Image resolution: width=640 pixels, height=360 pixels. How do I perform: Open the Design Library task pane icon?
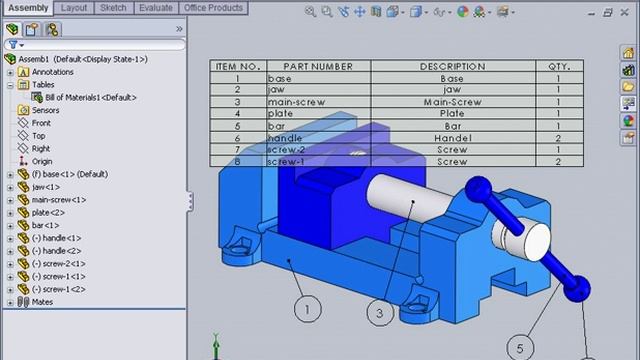629,70
